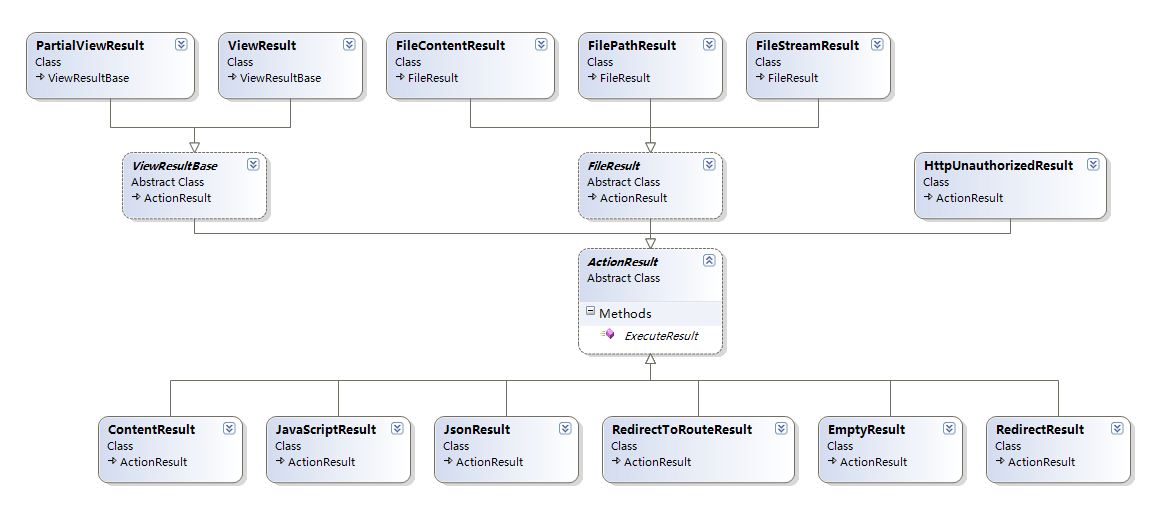The image size is (1163, 514).
Task: Collapse the Methods section of ActionResult
Action: [590, 312]
